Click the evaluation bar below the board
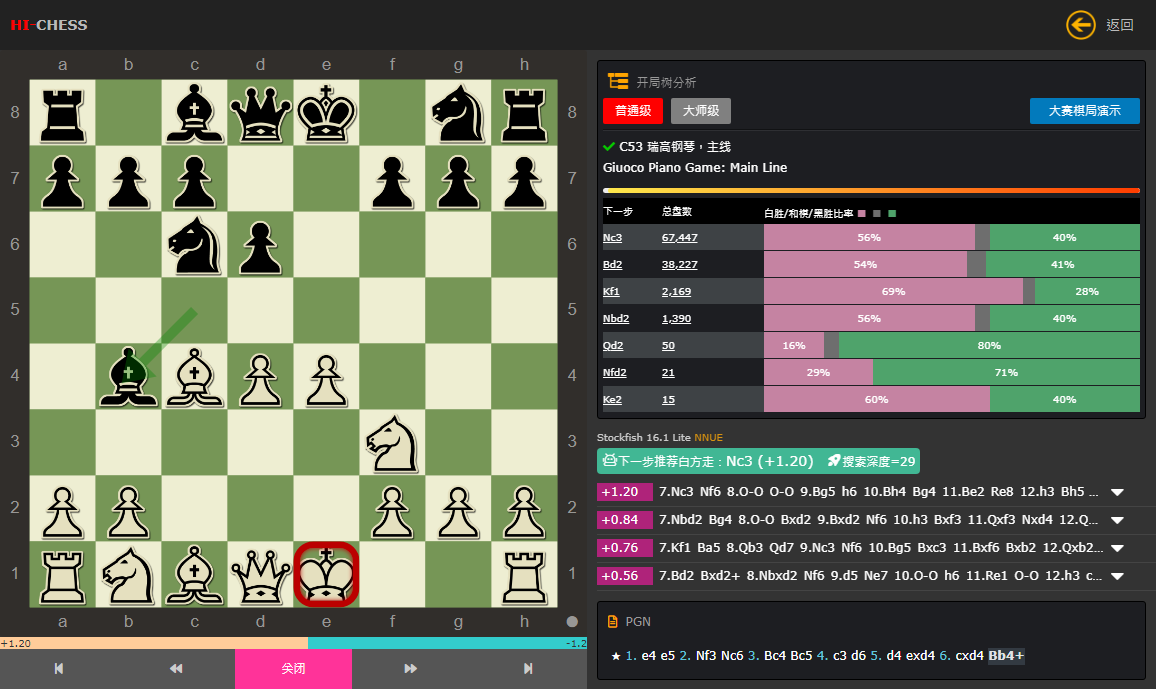Image resolution: width=1156 pixels, height=689 pixels. coord(293,643)
